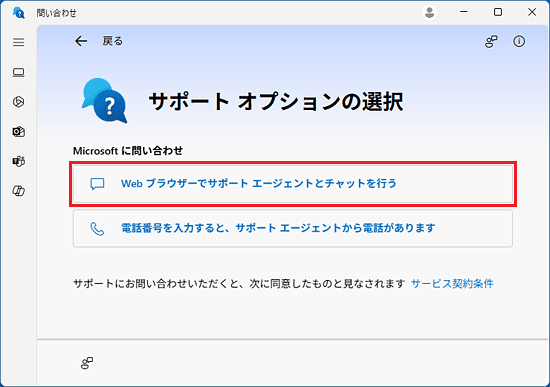Click the app logo in title bar

tap(19, 13)
